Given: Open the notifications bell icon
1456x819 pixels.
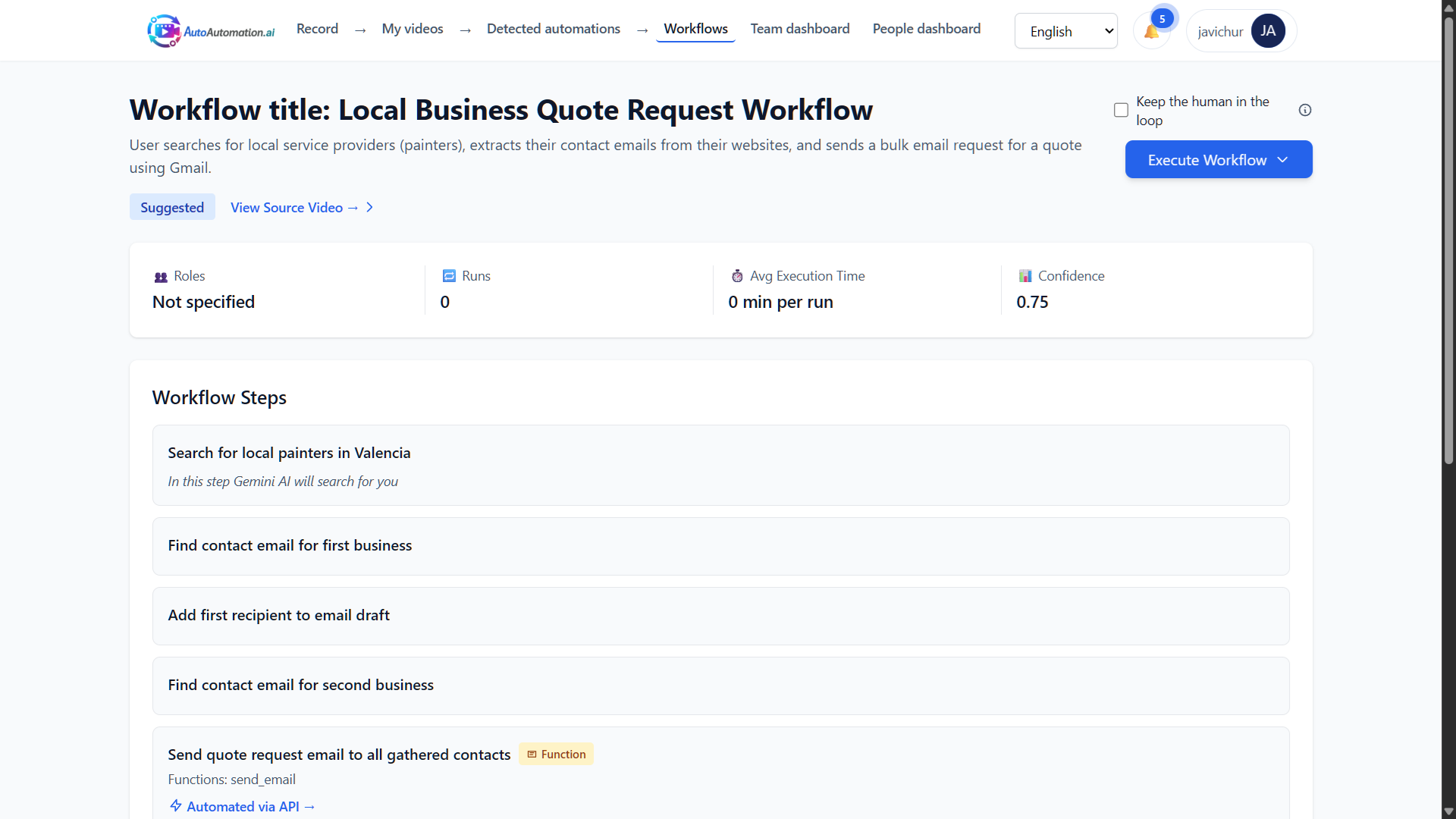Looking at the screenshot, I should pos(1151,32).
